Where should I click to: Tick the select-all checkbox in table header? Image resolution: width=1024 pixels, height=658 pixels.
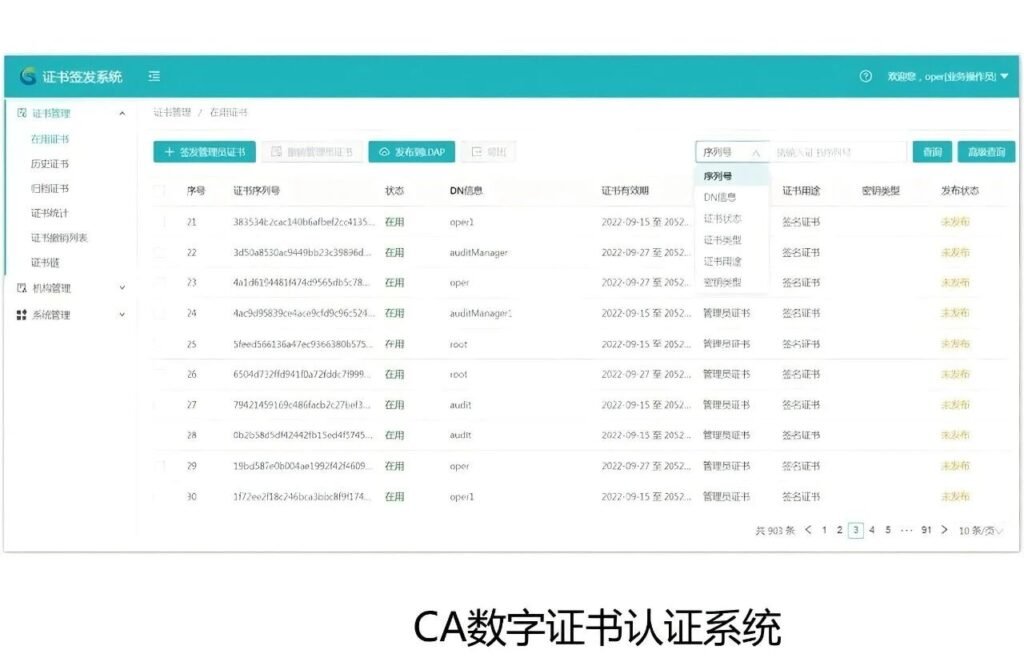pos(159,191)
